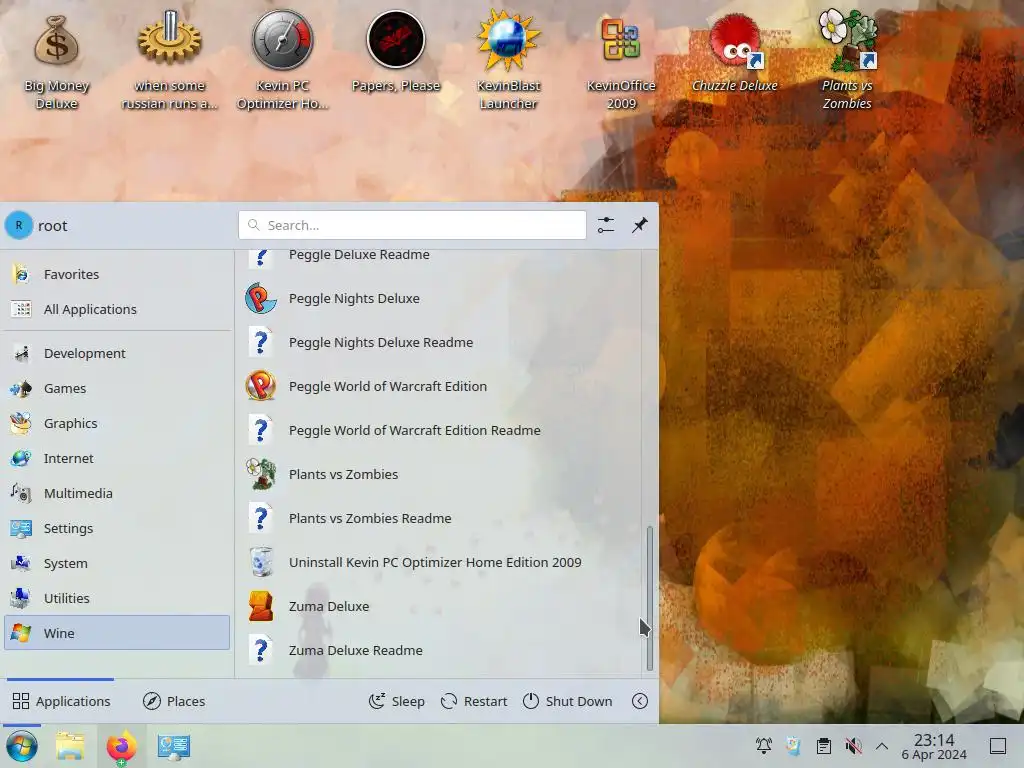1024x768 pixels.
Task: Open Papers, Please desktop icon
Action: click(x=396, y=52)
